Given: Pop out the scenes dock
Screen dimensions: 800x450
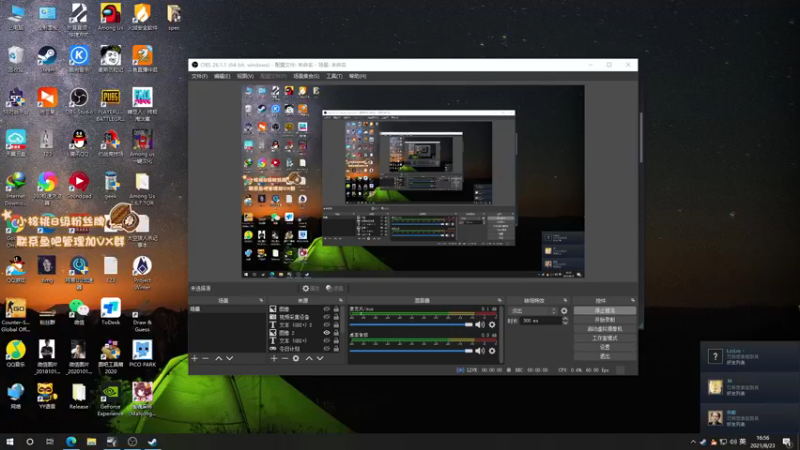Looking at the screenshot, I should (261, 301).
